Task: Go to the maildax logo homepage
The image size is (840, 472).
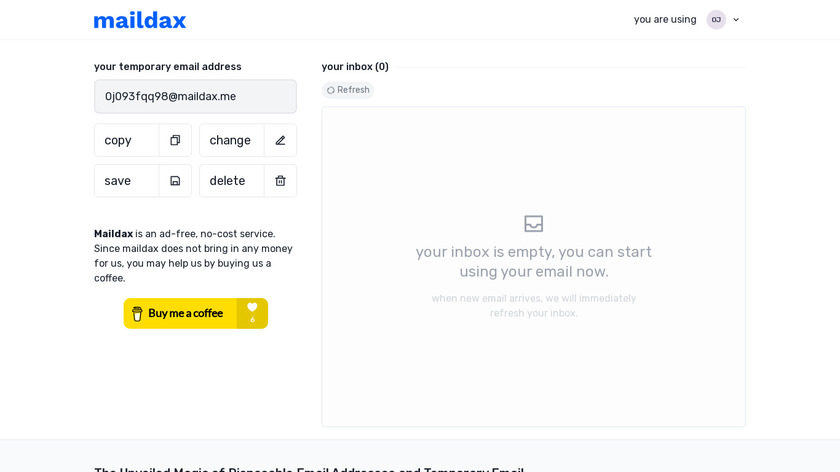Action: 140,20
